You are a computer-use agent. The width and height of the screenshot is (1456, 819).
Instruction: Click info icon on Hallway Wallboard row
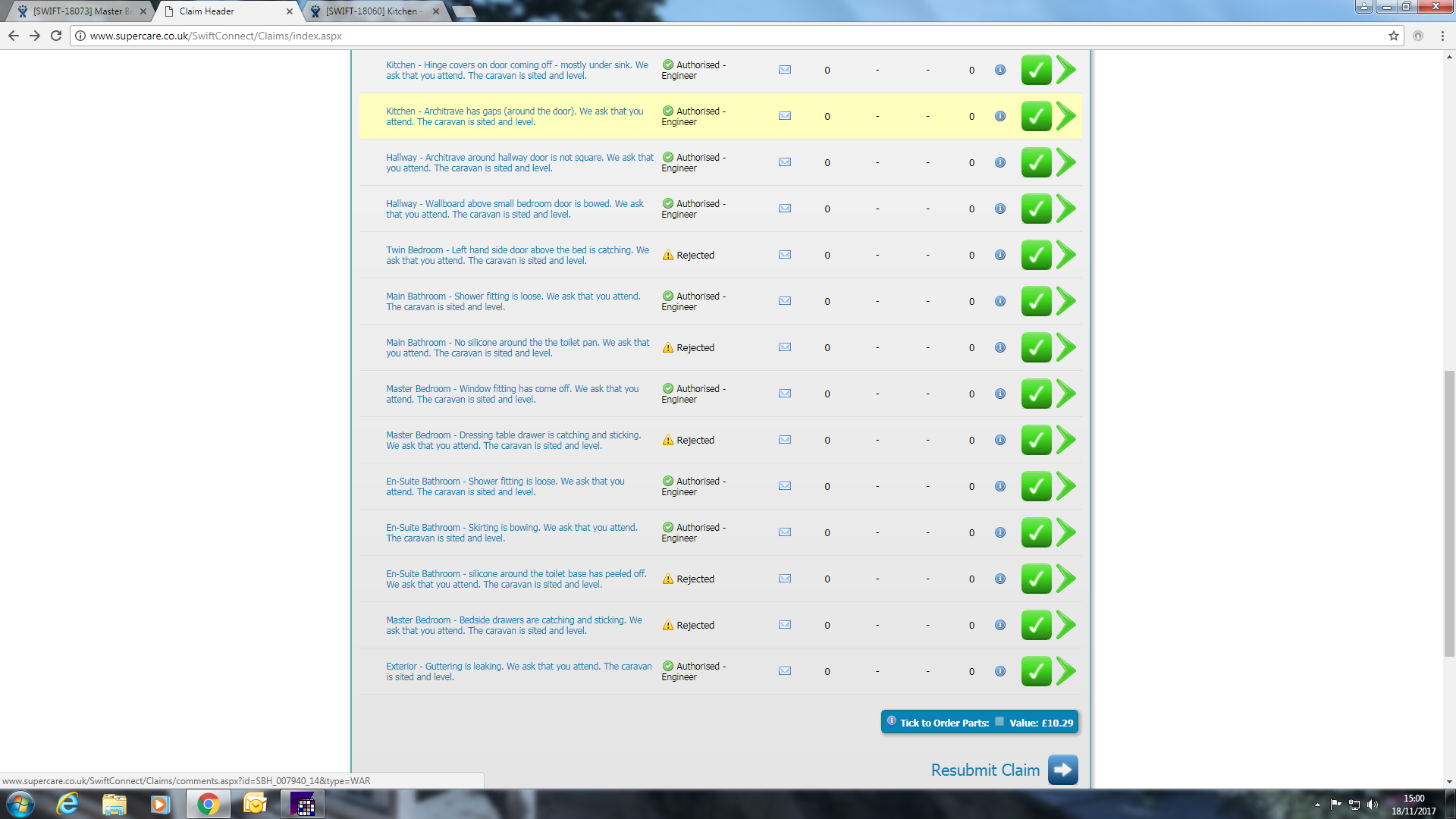[1000, 209]
